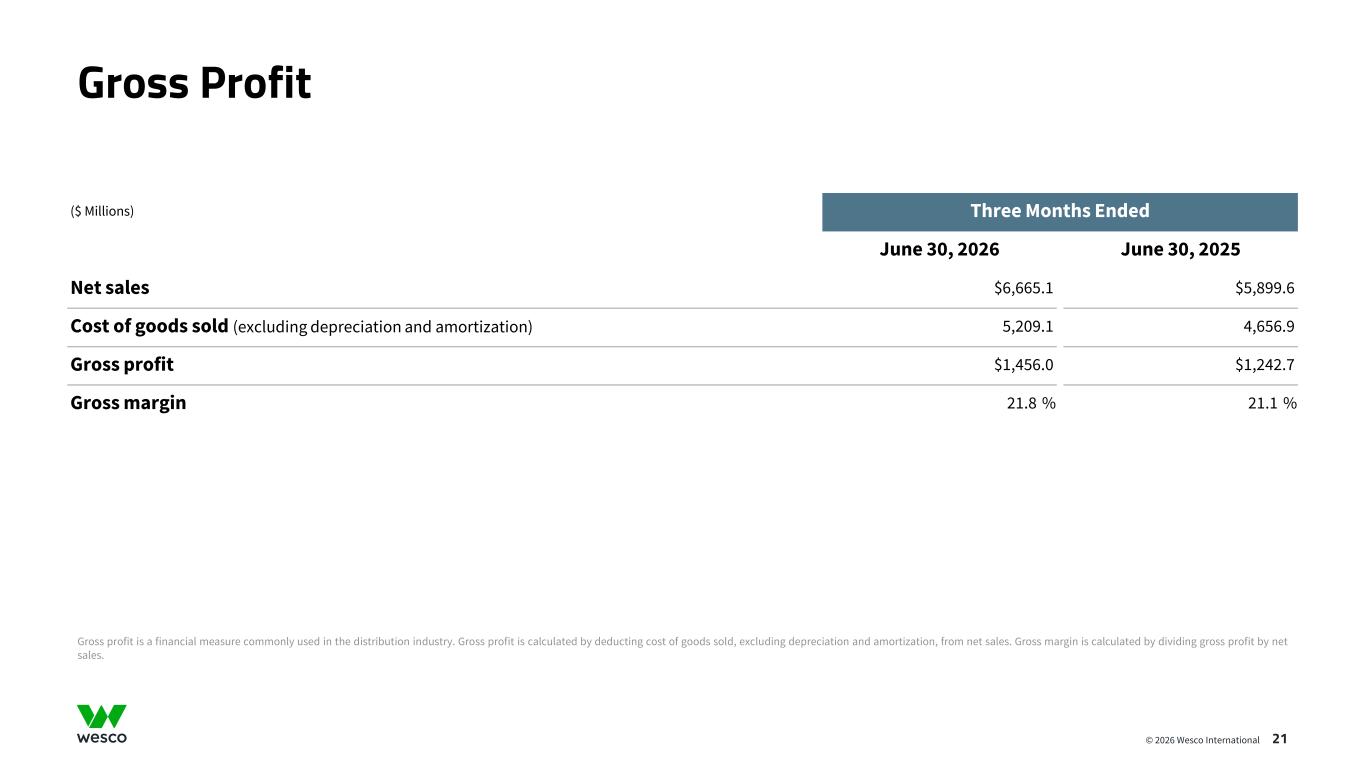The height and width of the screenshot is (768, 1365).
Task: Select the Net sales row label
Action: [x=110, y=288]
